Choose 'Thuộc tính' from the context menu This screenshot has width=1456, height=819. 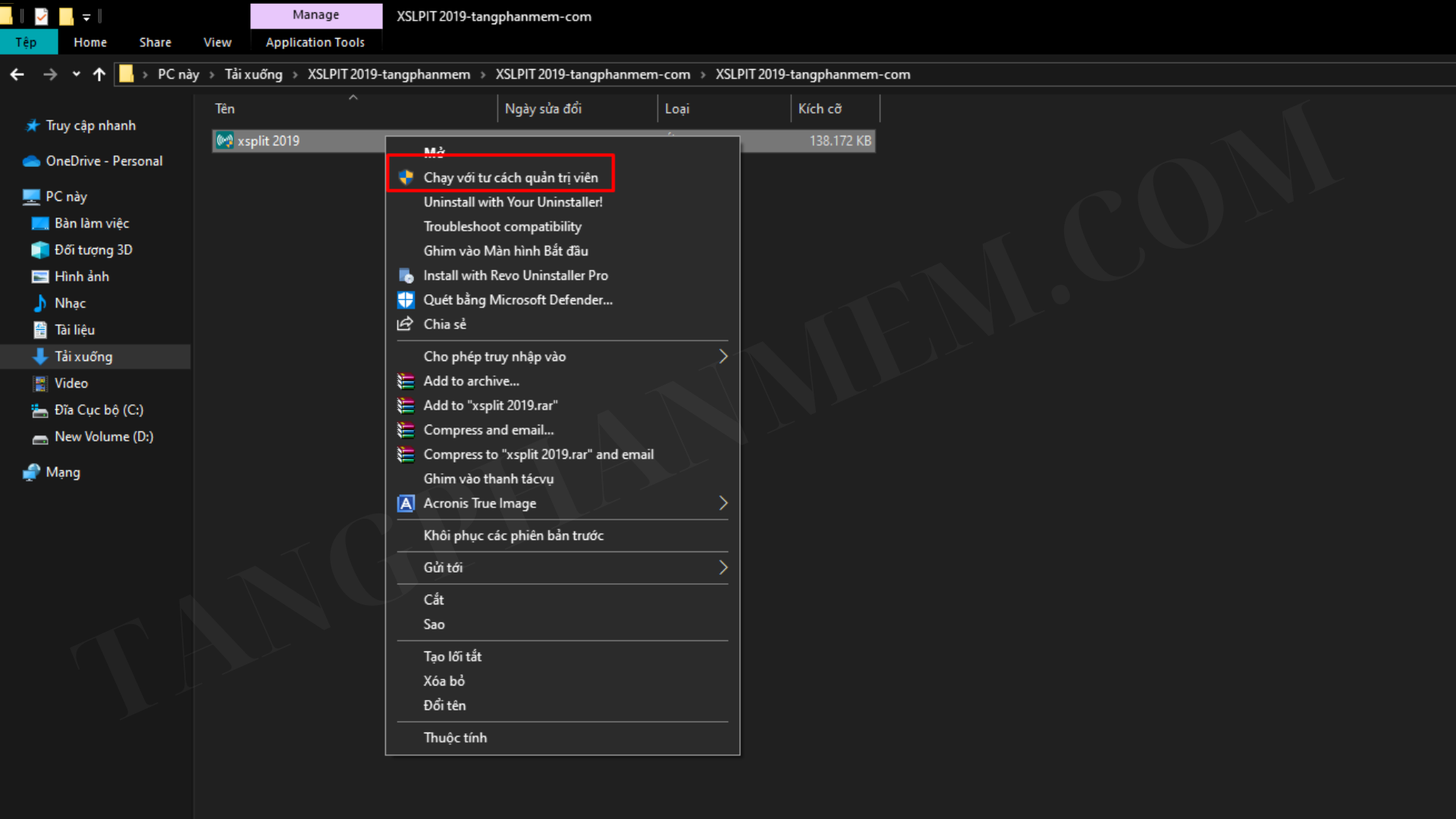pyautogui.click(x=455, y=738)
